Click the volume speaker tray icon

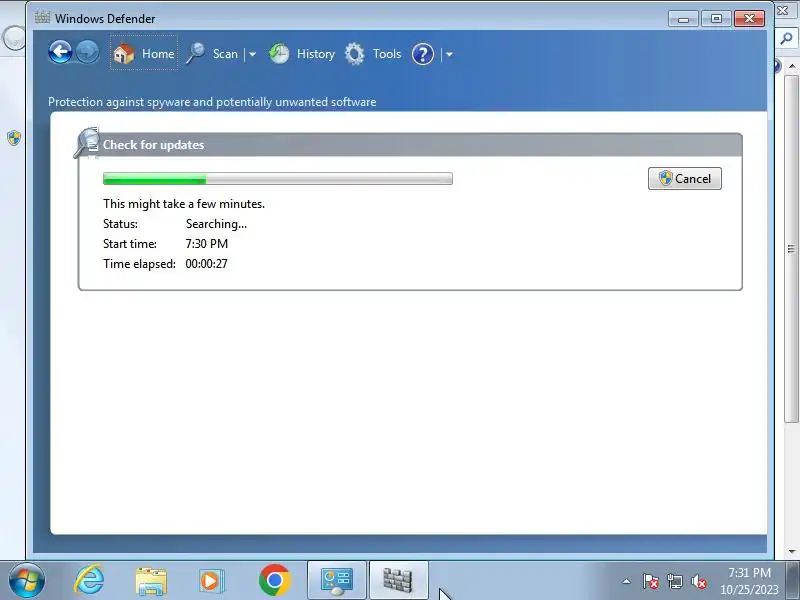699,581
